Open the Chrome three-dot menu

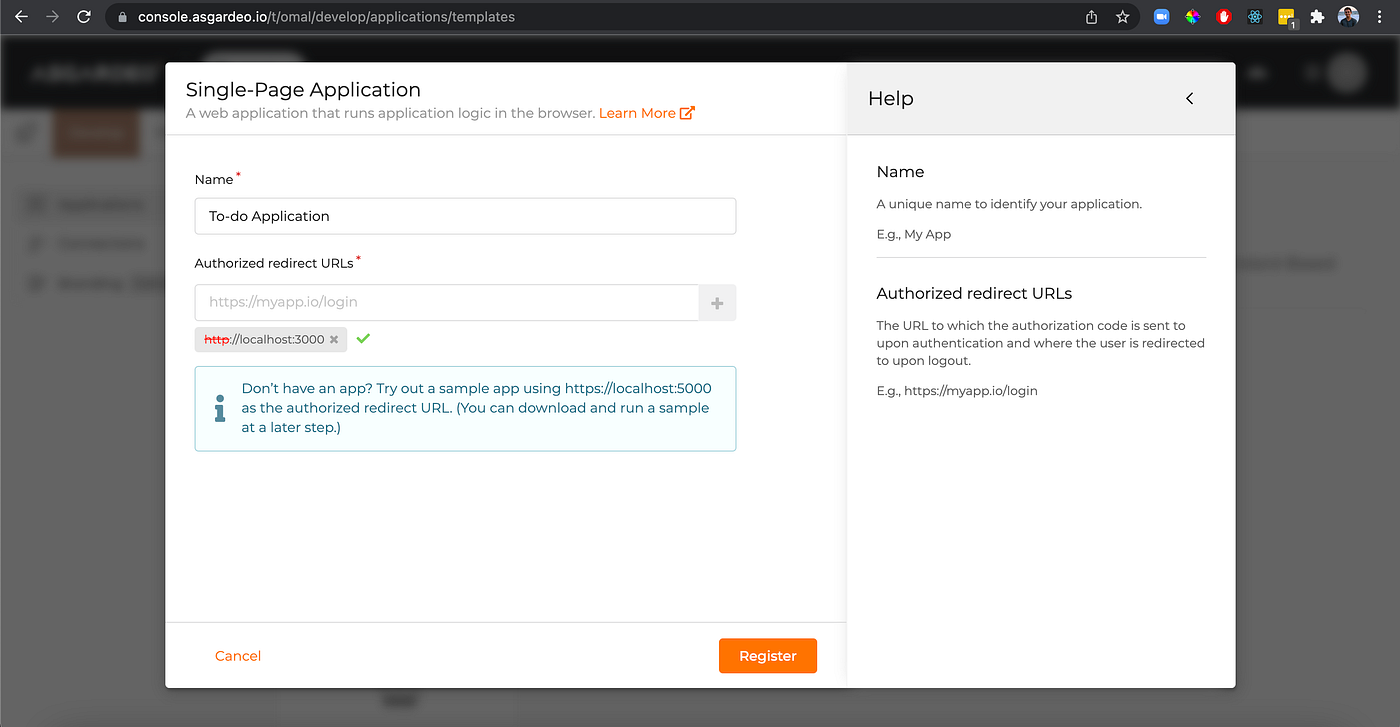point(1379,16)
